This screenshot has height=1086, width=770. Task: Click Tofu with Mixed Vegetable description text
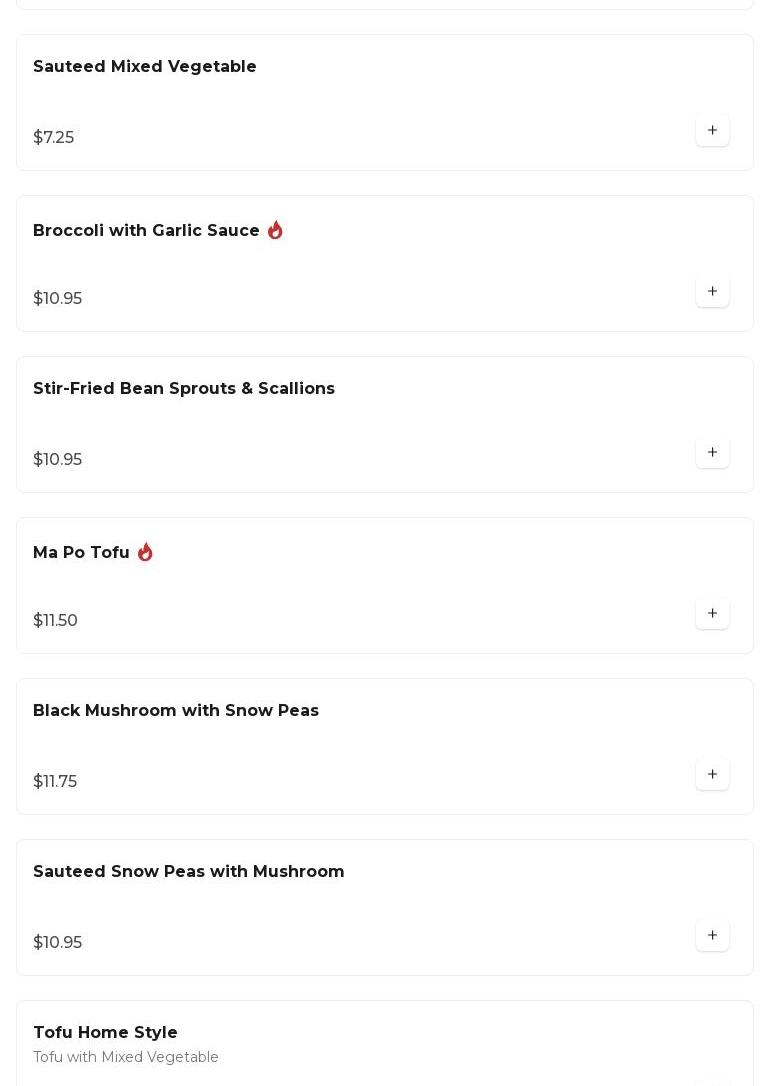point(126,1058)
